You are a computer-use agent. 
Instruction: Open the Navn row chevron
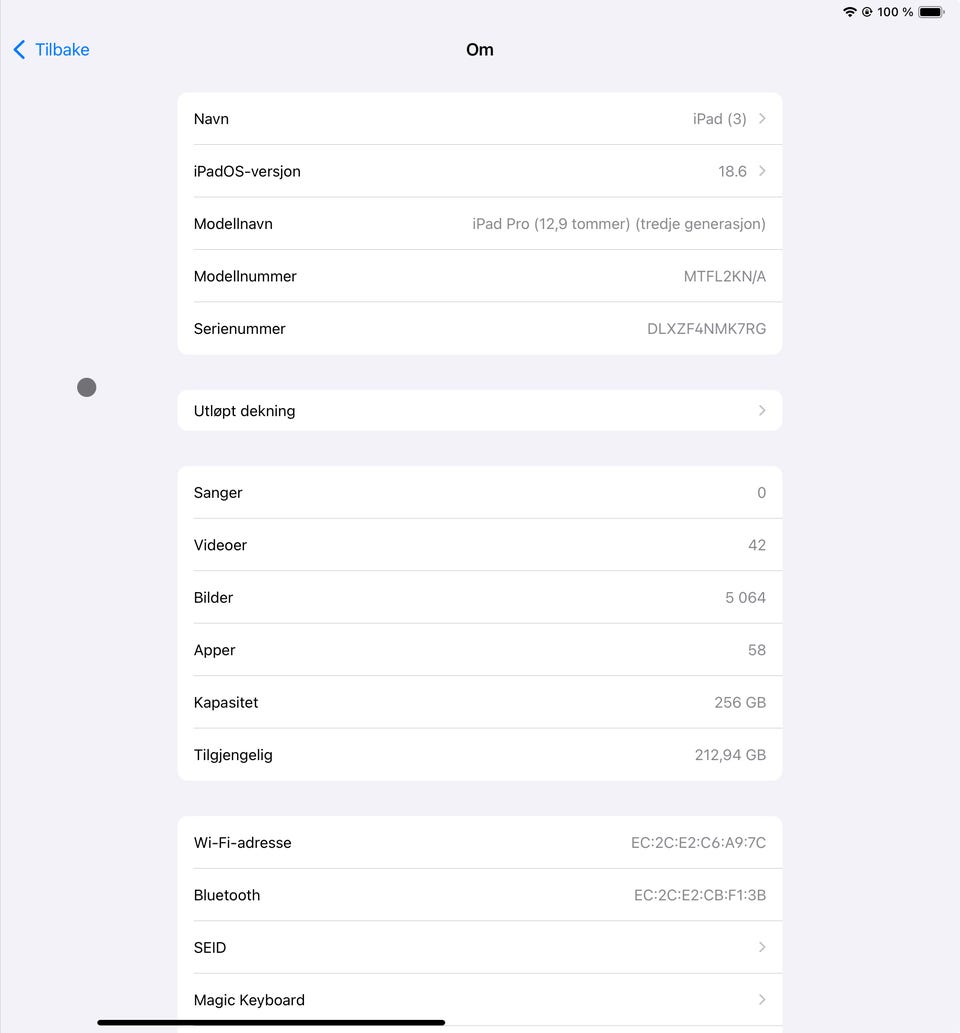[x=762, y=119]
